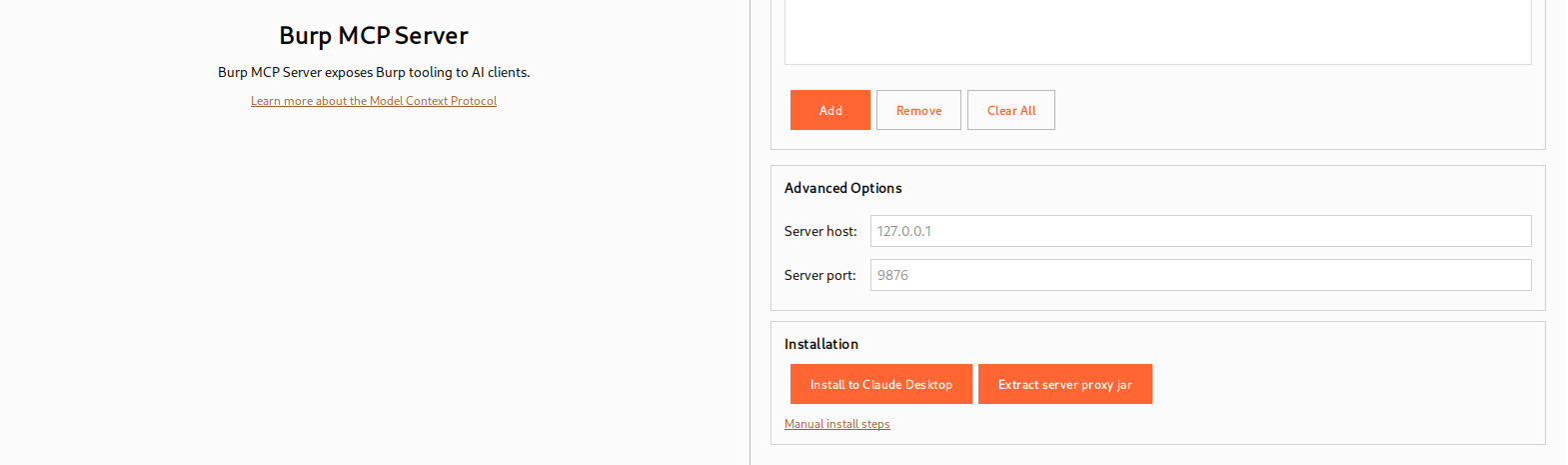Click the Advanced Options section heading
This screenshot has height=465, width=1568.
pos(842,188)
